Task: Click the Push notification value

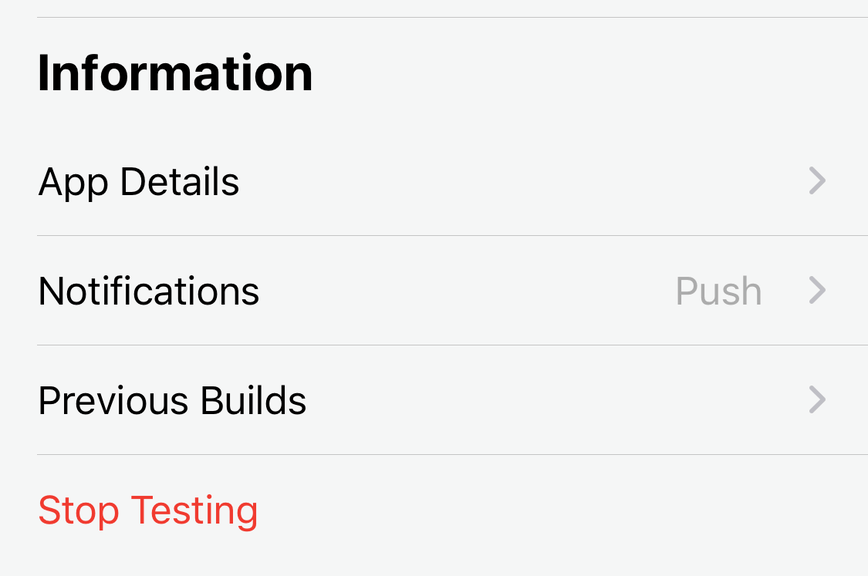Action: [x=718, y=291]
